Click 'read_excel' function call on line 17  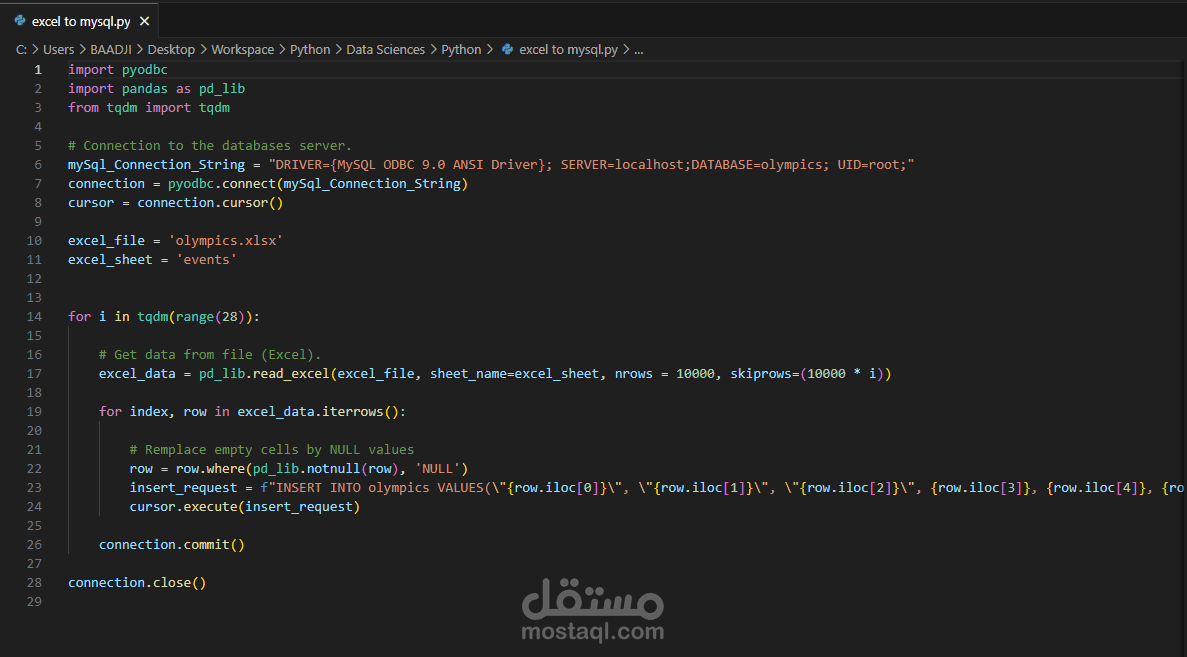[291, 373]
